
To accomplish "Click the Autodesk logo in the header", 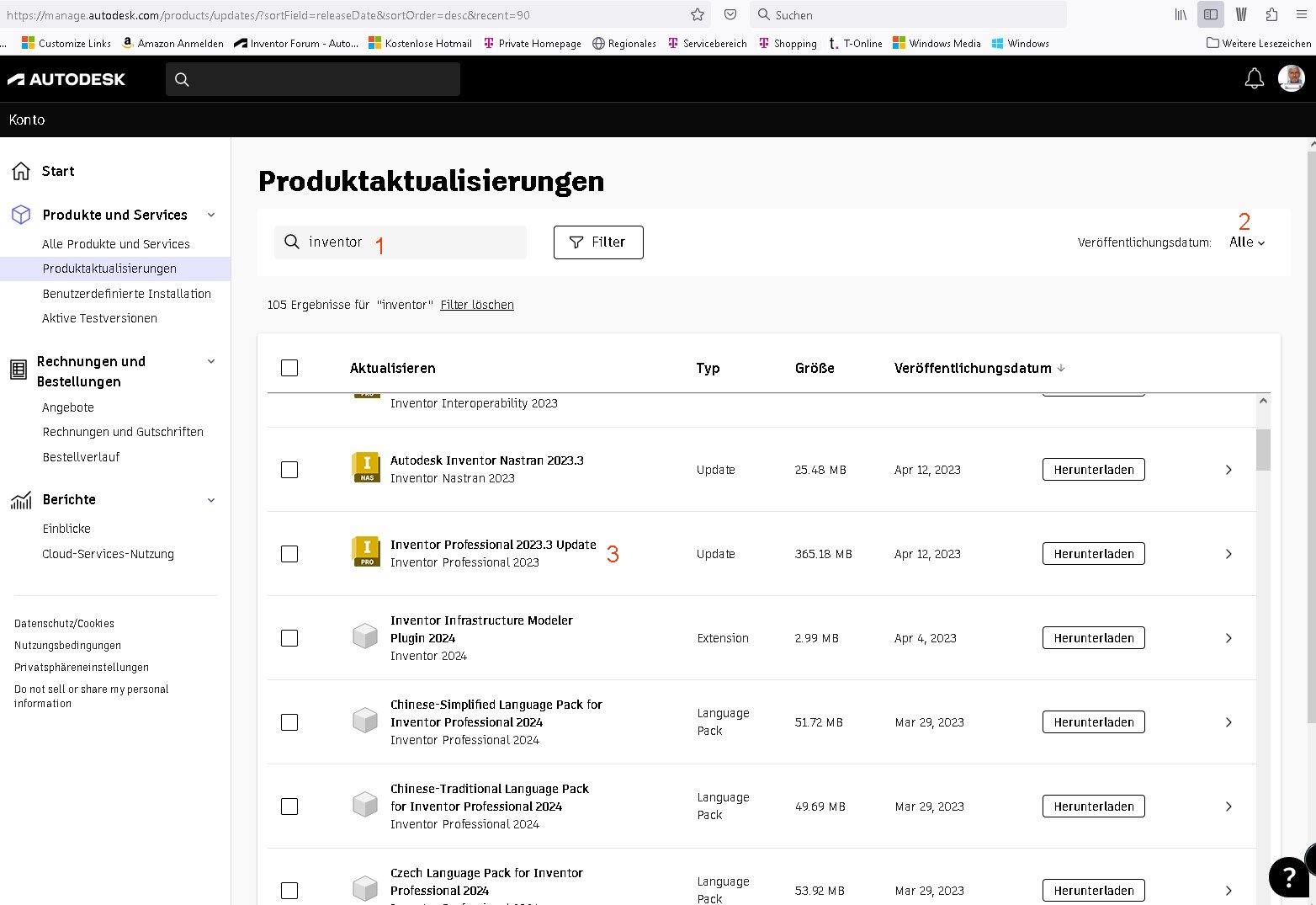I will (x=66, y=79).
